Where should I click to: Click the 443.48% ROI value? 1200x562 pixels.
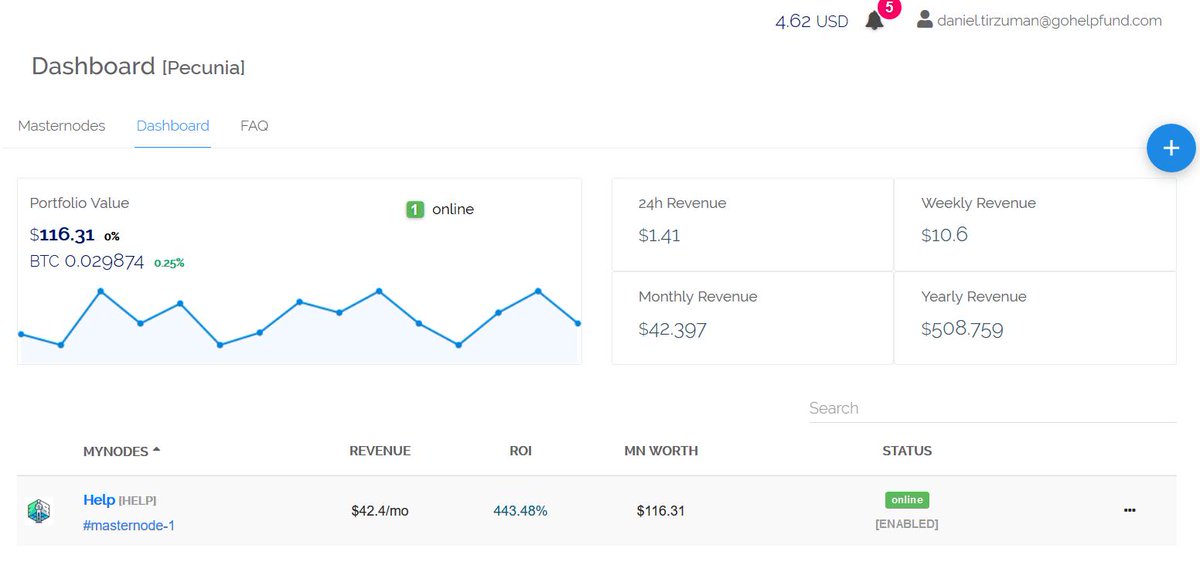pyautogui.click(x=520, y=511)
